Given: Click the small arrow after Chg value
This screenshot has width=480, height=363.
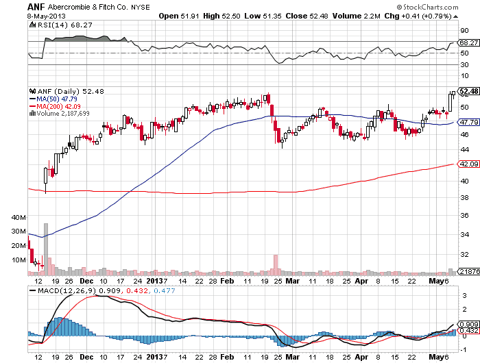Looking at the screenshot, I should [x=456, y=17].
